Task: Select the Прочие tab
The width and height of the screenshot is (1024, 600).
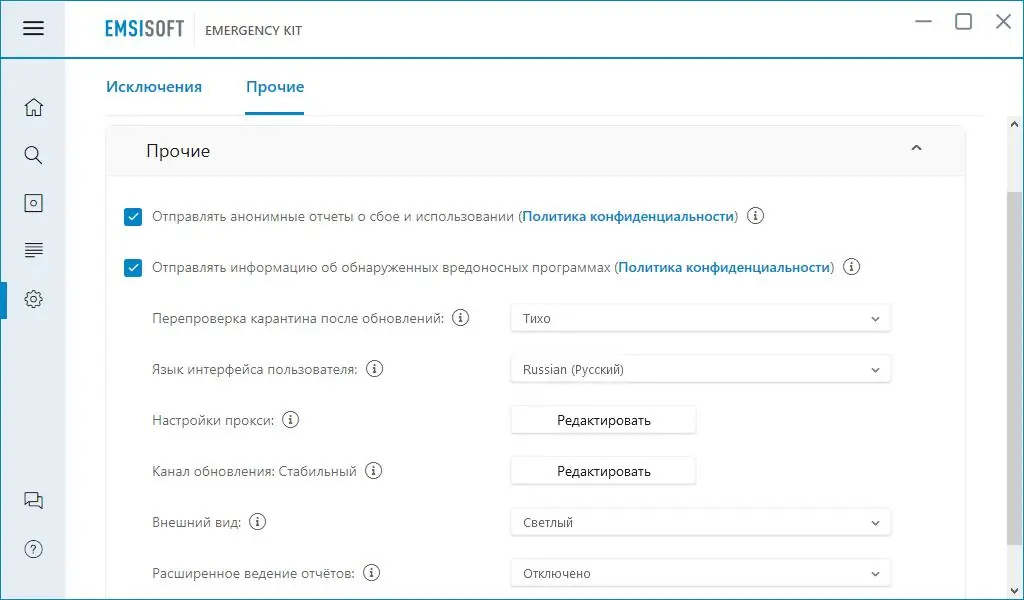Action: [x=275, y=87]
